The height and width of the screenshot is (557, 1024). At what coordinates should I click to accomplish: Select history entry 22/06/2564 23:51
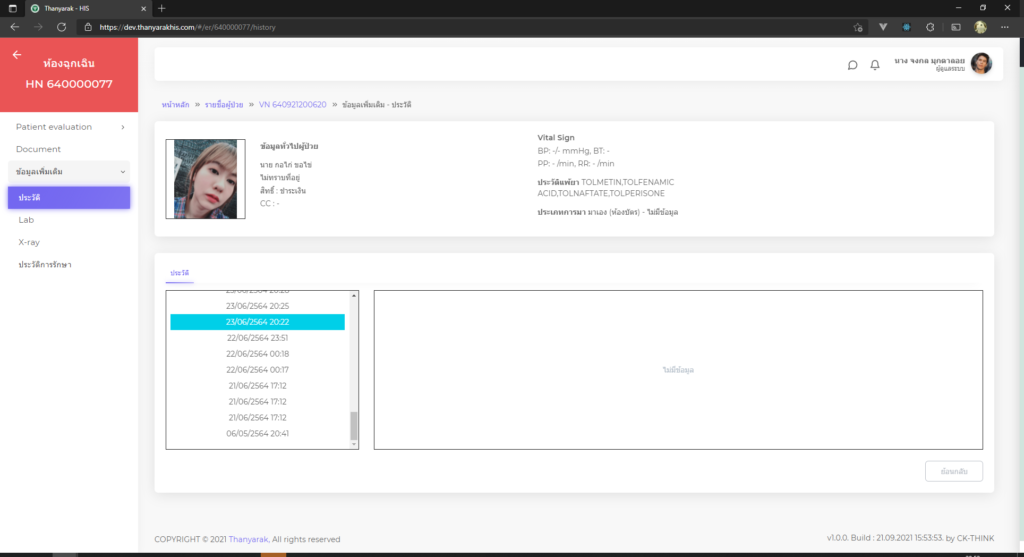coord(257,338)
